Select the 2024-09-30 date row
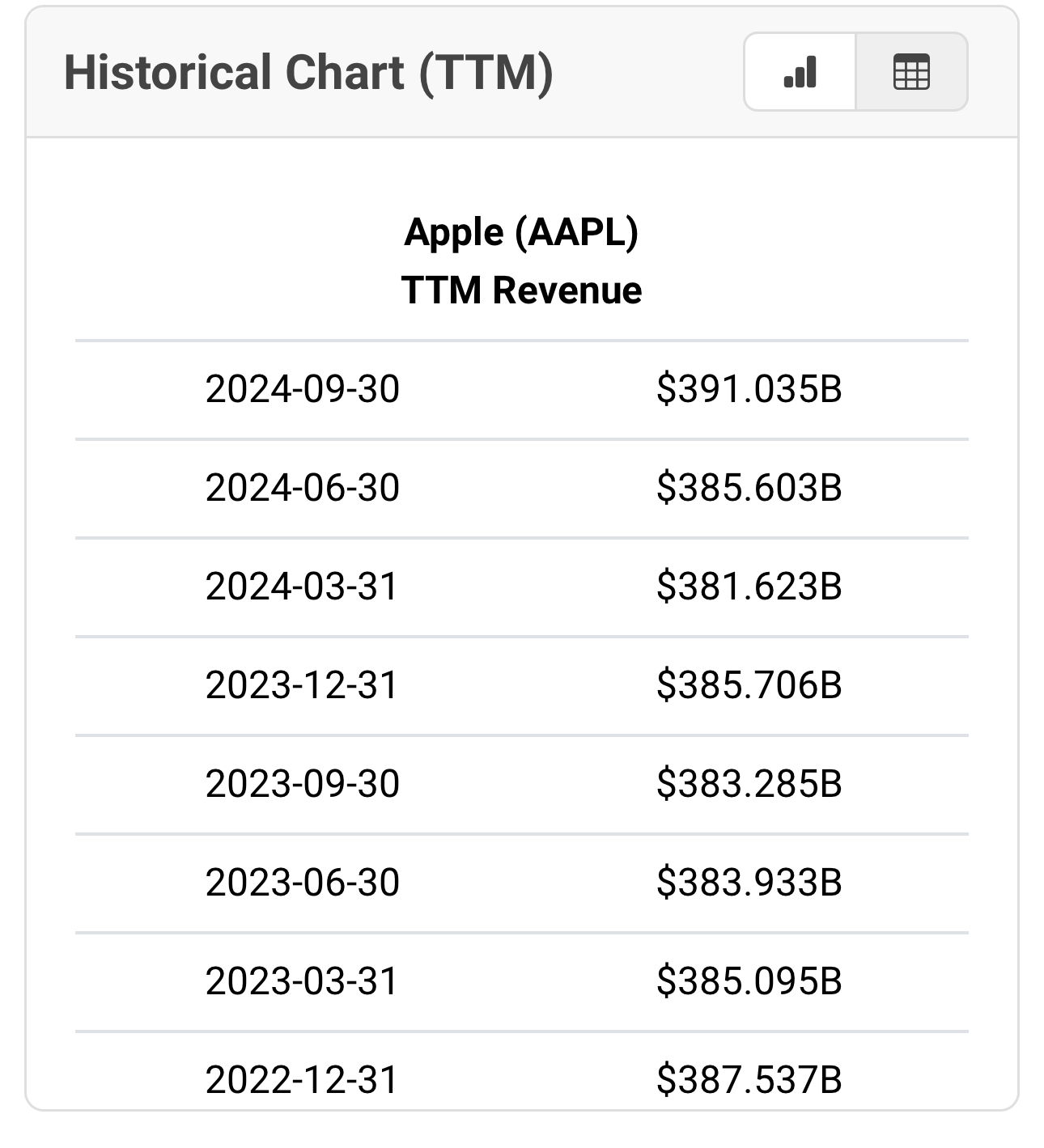 (x=302, y=389)
